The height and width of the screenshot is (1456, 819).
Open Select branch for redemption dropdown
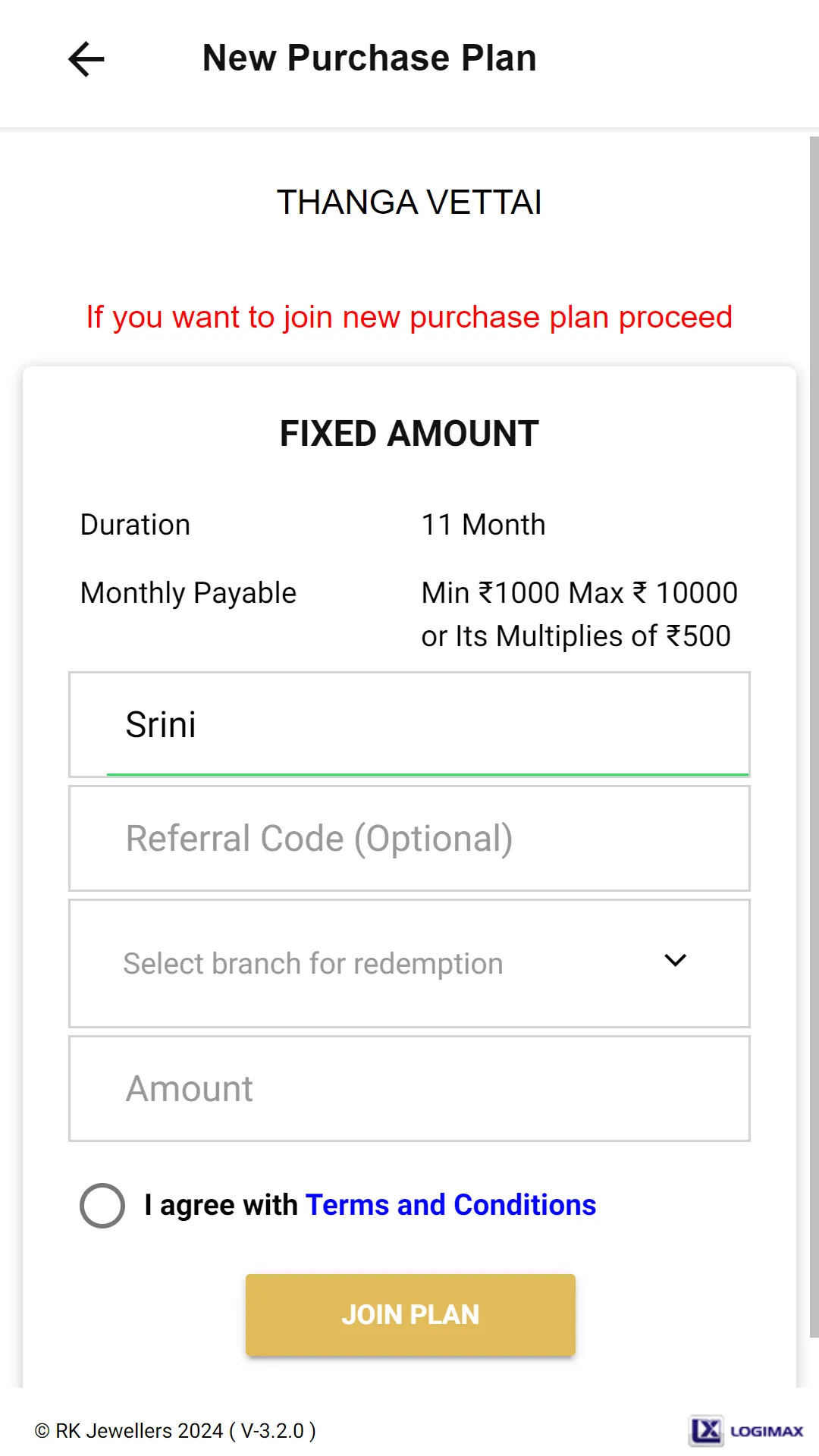click(x=409, y=963)
